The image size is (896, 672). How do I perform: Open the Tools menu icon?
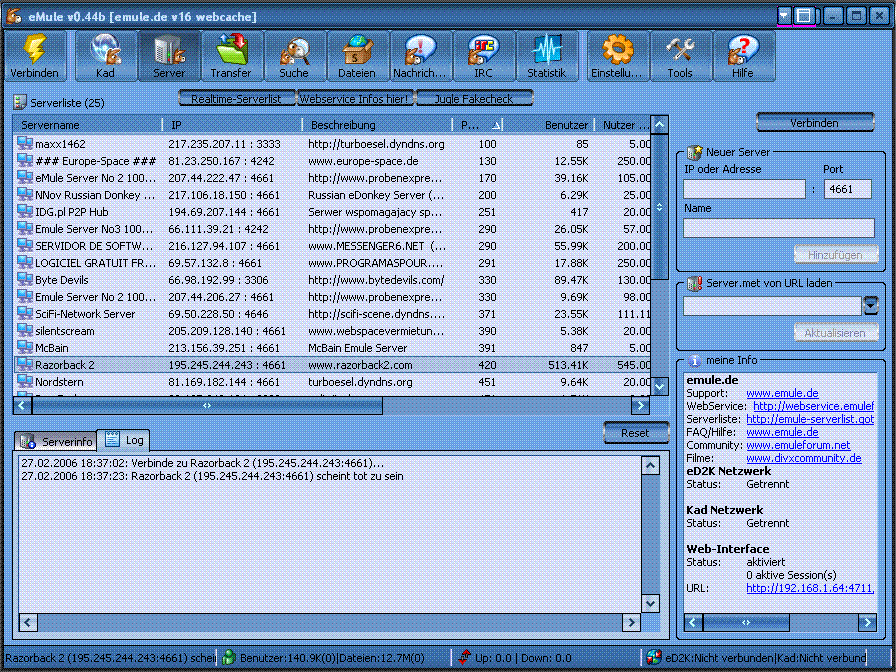(x=681, y=56)
